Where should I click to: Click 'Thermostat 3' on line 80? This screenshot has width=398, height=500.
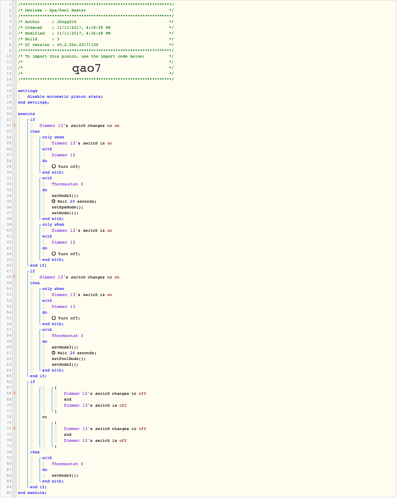tap(67, 464)
